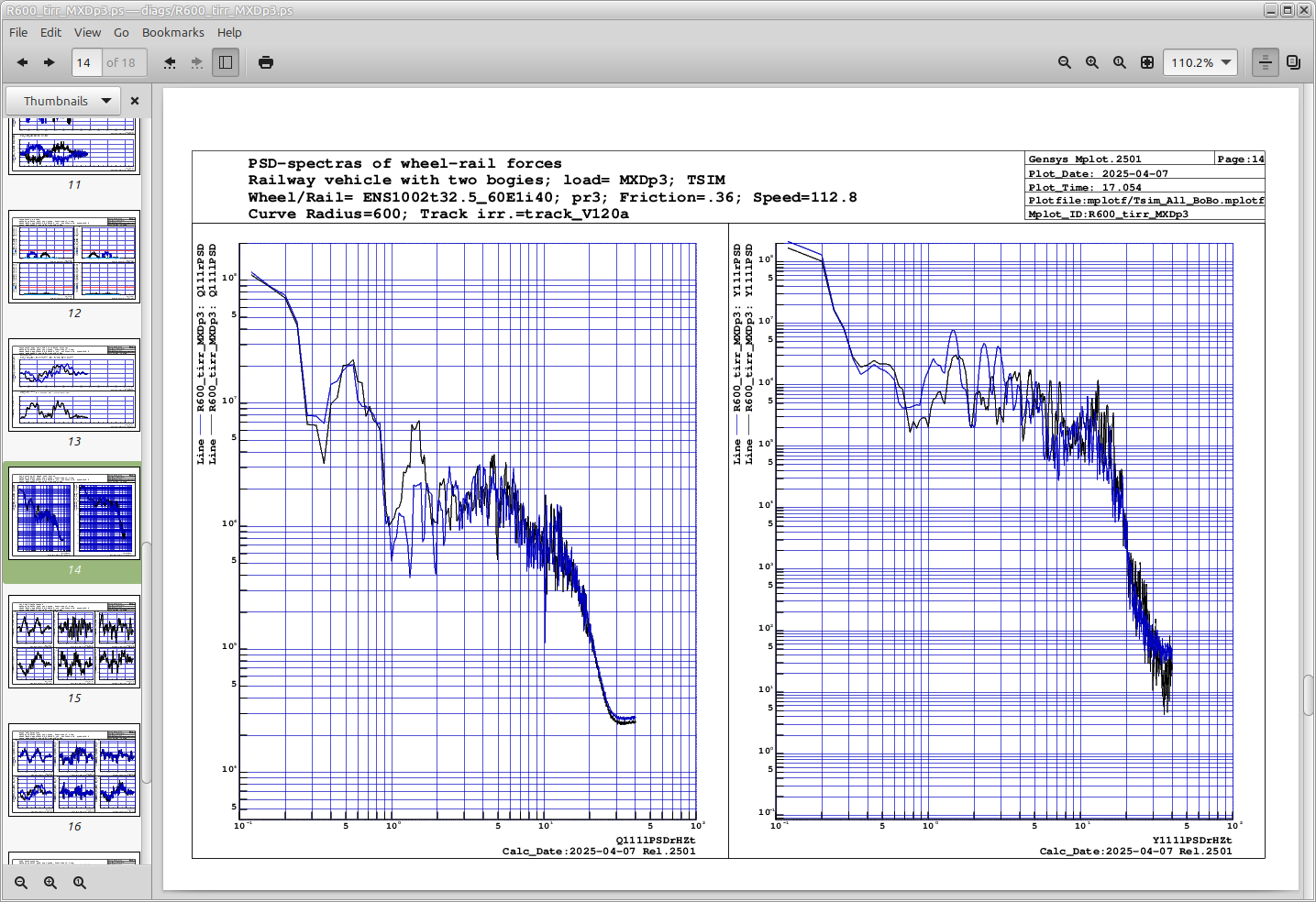Reset zoom to normal size icon

click(x=1120, y=62)
